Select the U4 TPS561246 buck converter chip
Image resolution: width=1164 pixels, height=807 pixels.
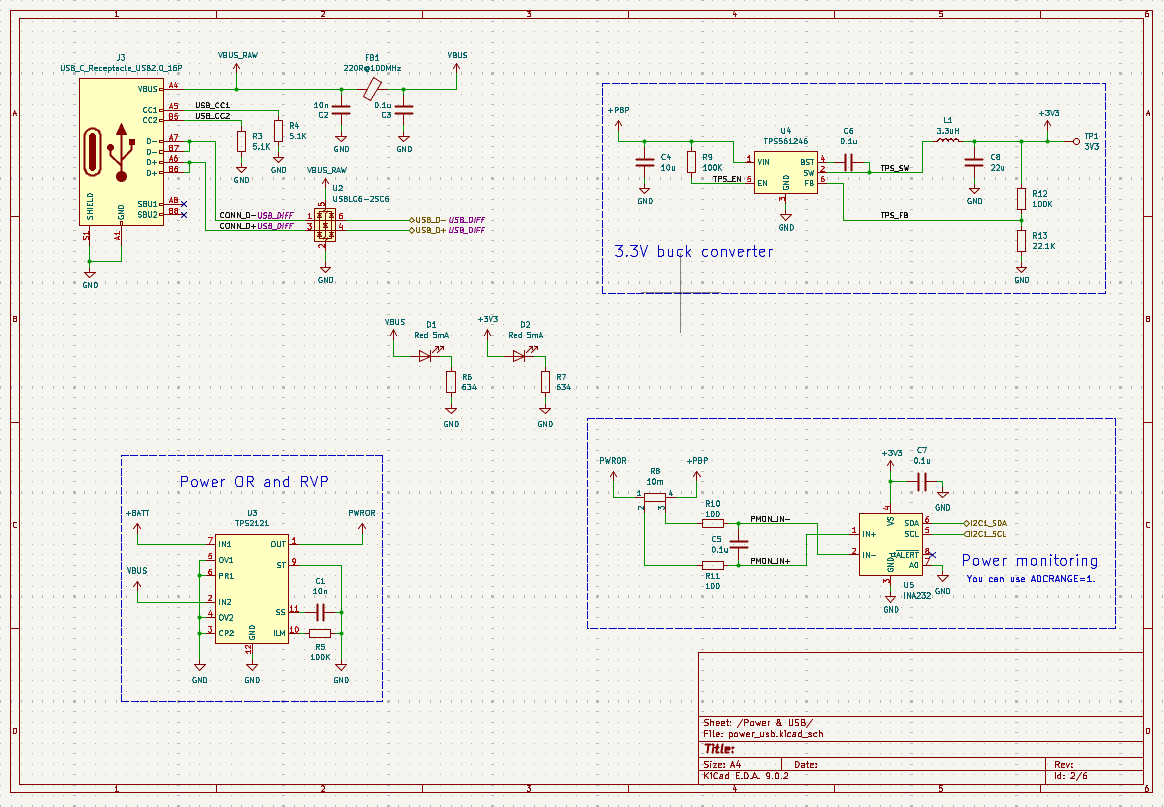pos(785,172)
